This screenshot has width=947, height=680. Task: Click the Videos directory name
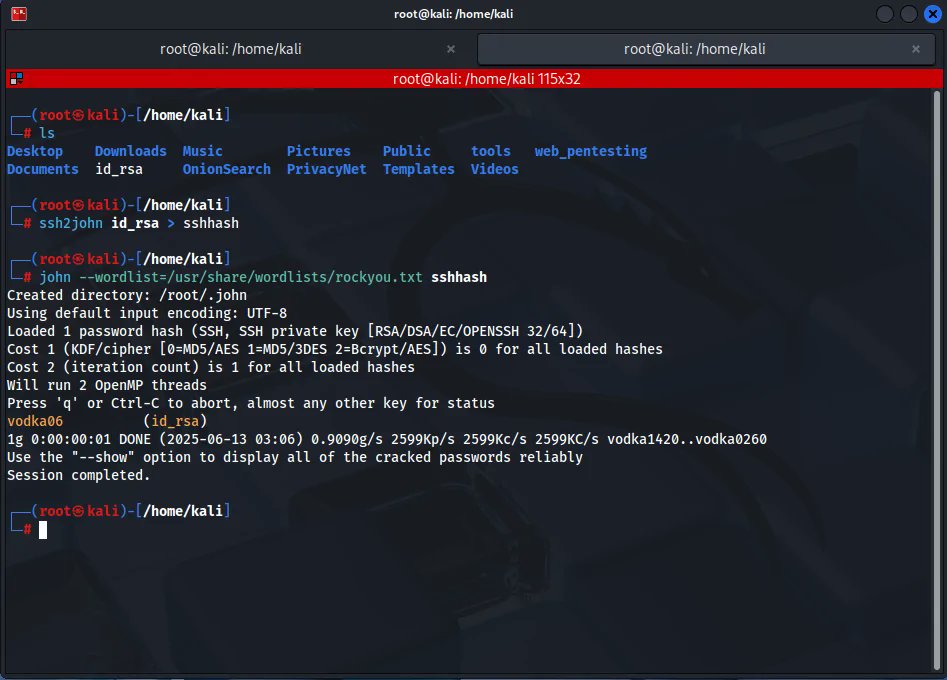coord(495,169)
